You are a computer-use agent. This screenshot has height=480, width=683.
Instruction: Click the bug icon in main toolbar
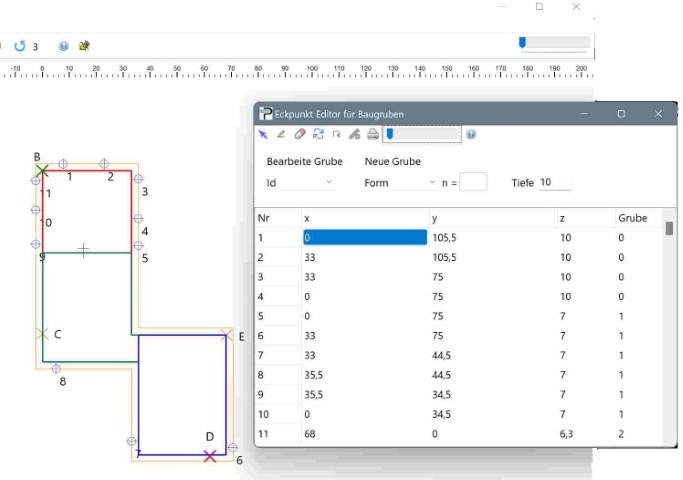tap(84, 46)
